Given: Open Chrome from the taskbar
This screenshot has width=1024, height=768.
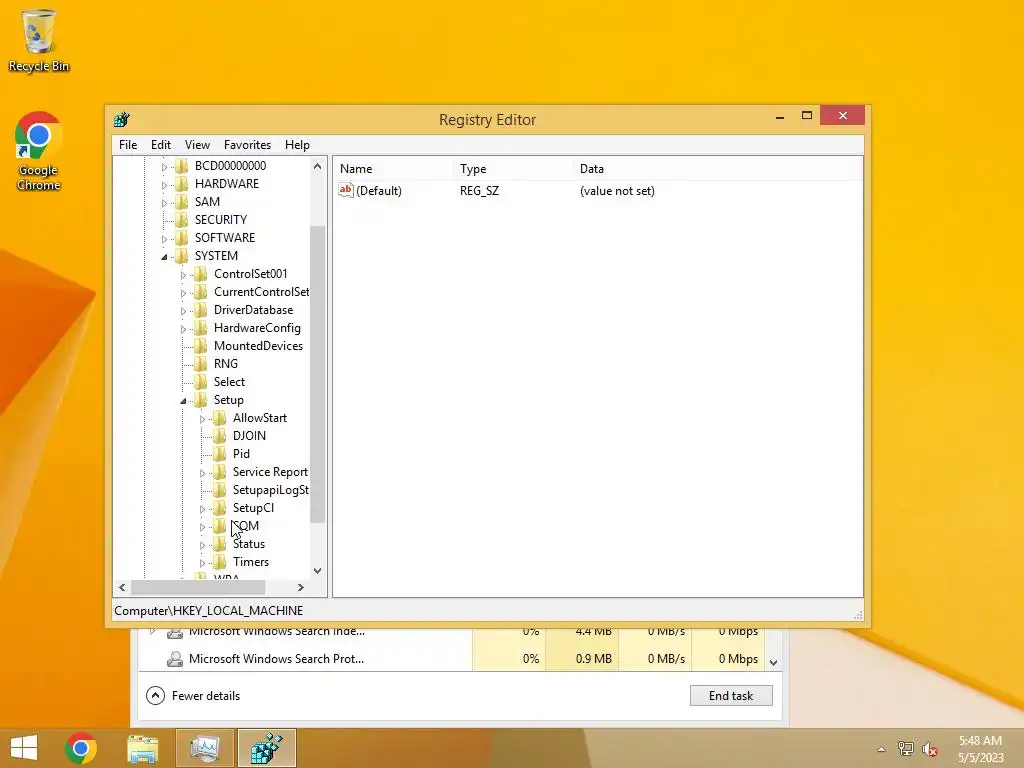Looking at the screenshot, I should 81,748.
